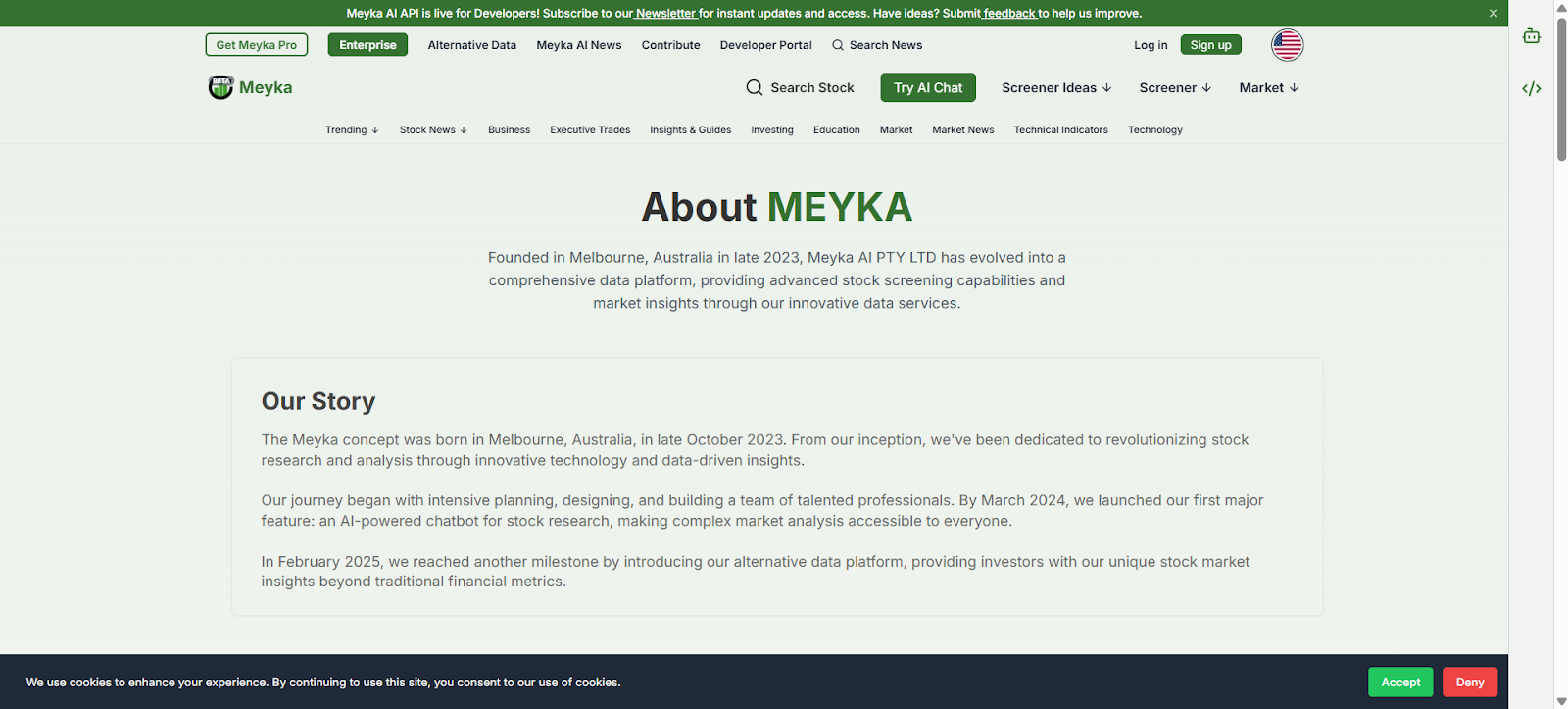1568x709 pixels.
Task: Deny cookies
Action: click(x=1470, y=682)
